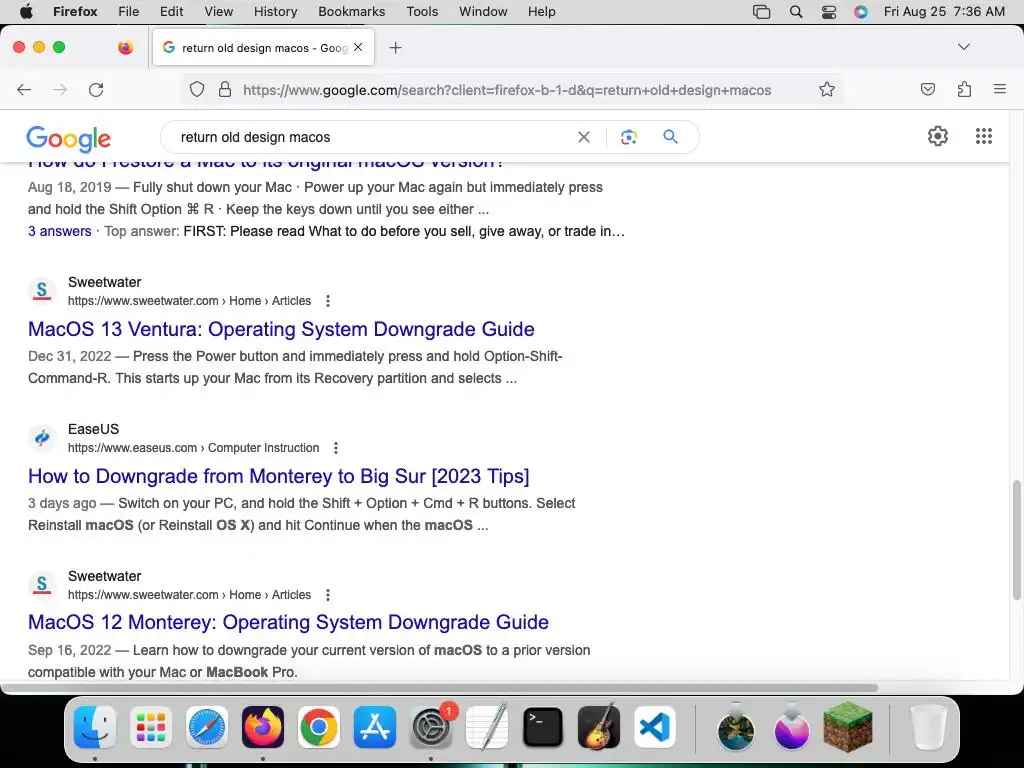Open options for Sweetwater Ventura result
Screen dimensions: 1024x768
coord(328,301)
